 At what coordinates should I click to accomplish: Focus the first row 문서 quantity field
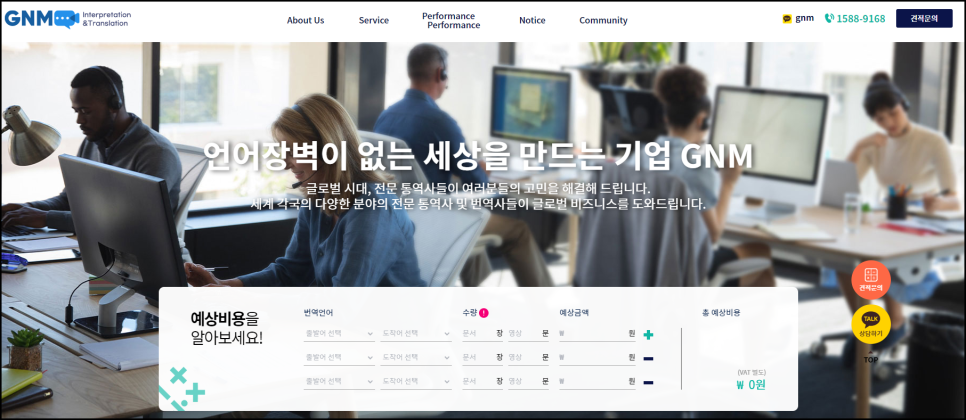click(x=482, y=333)
